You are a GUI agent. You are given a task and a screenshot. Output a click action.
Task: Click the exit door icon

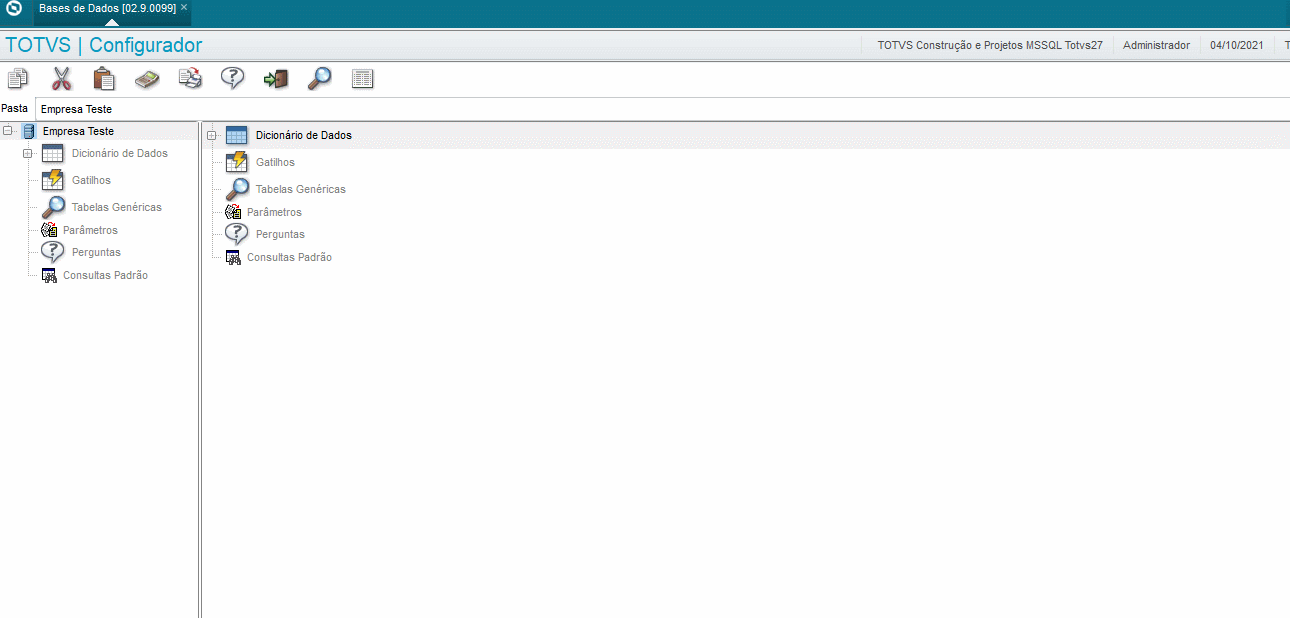[x=276, y=79]
